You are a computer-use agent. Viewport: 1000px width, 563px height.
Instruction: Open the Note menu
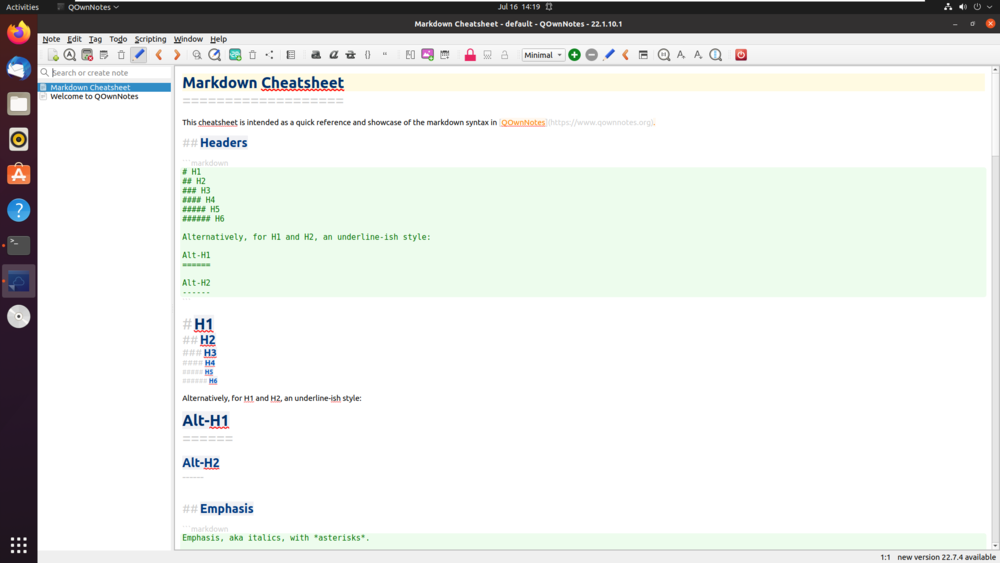click(x=51, y=39)
